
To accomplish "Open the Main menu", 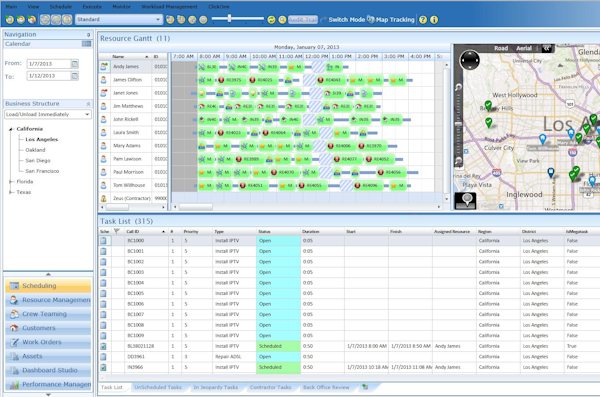I will (x=11, y=7).
